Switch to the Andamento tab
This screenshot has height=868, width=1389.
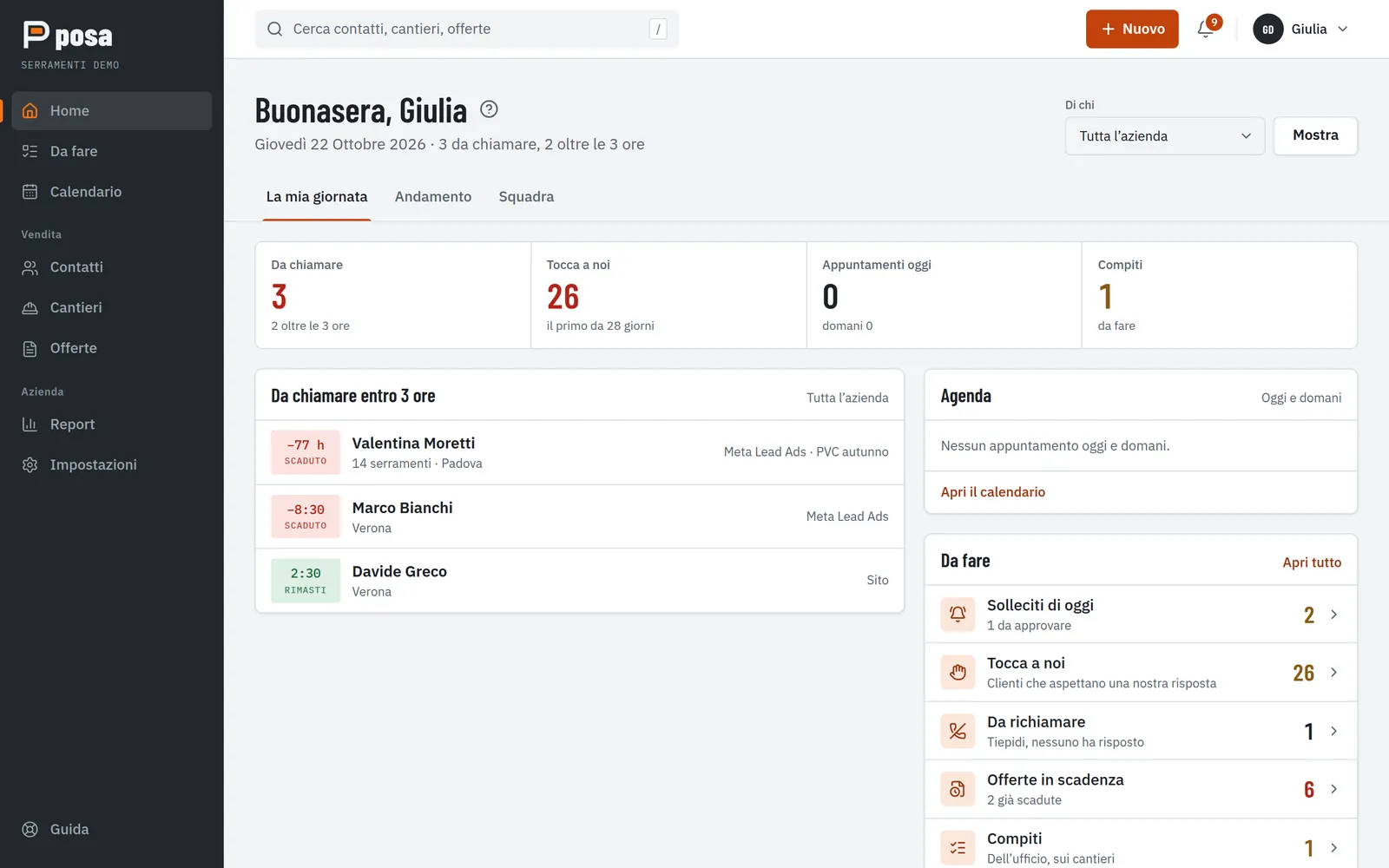tap(433, 197)
